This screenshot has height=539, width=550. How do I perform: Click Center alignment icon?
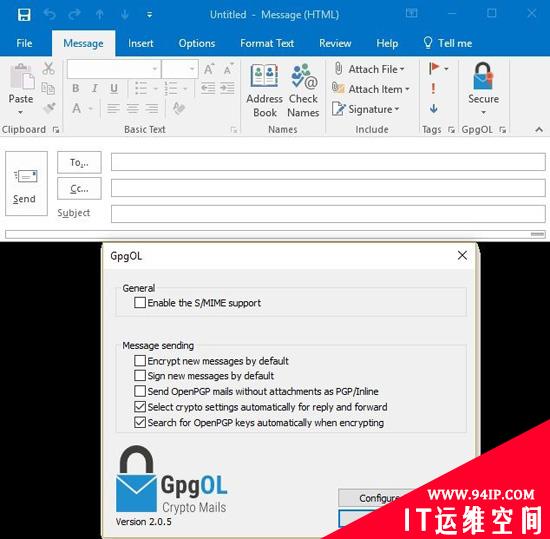(x=133, y=108)
